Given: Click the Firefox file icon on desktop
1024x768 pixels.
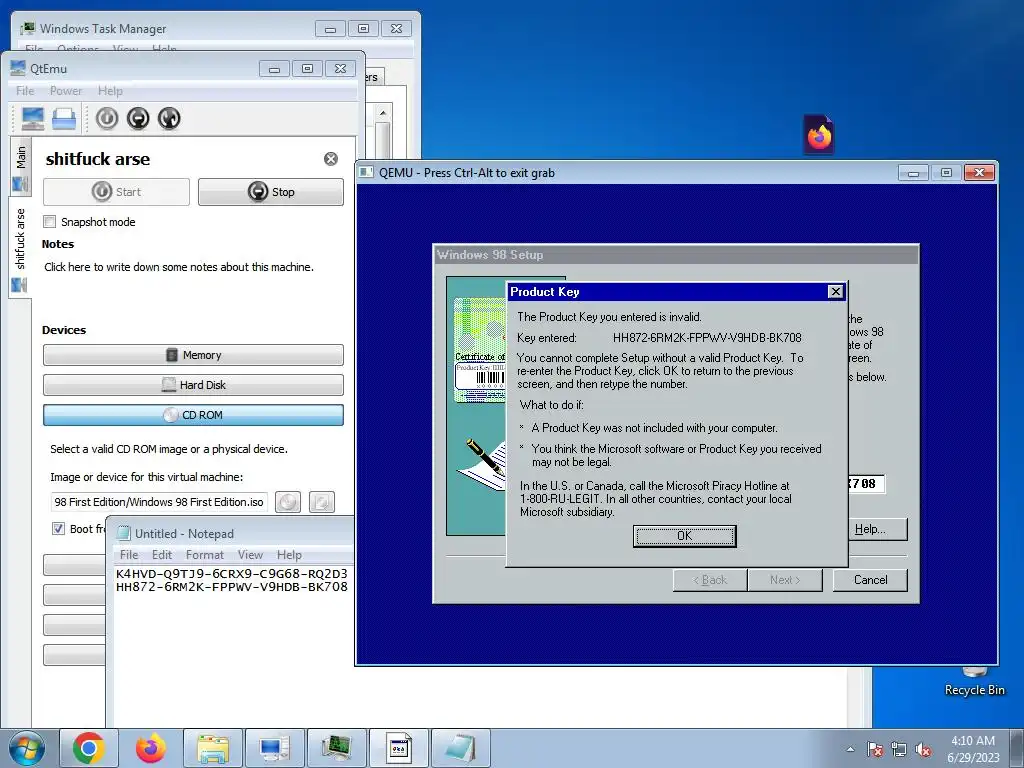Looking at the screenshot, I should point(819,134).
